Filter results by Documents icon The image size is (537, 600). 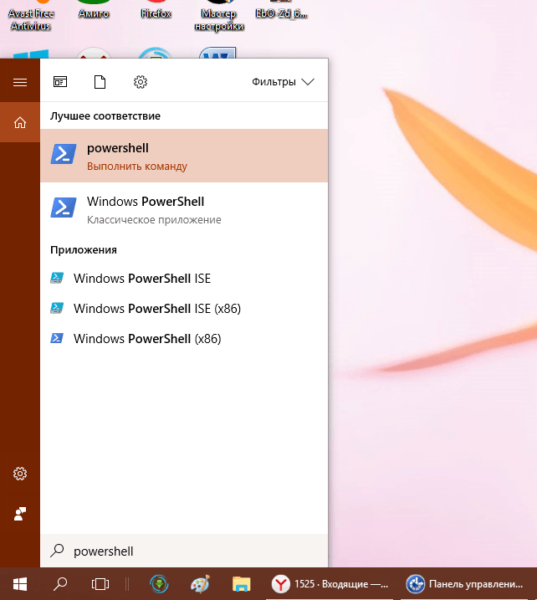pyautogui.click(x=100, y=82)
